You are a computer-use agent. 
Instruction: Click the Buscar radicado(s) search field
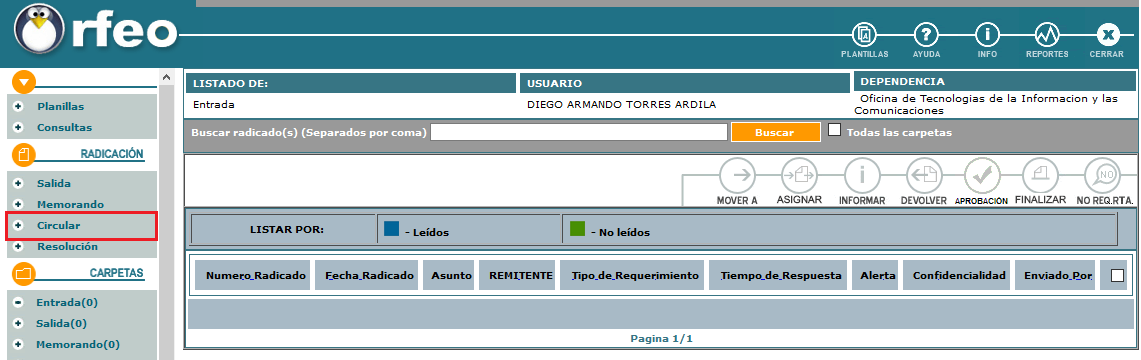tap(579, 132)
